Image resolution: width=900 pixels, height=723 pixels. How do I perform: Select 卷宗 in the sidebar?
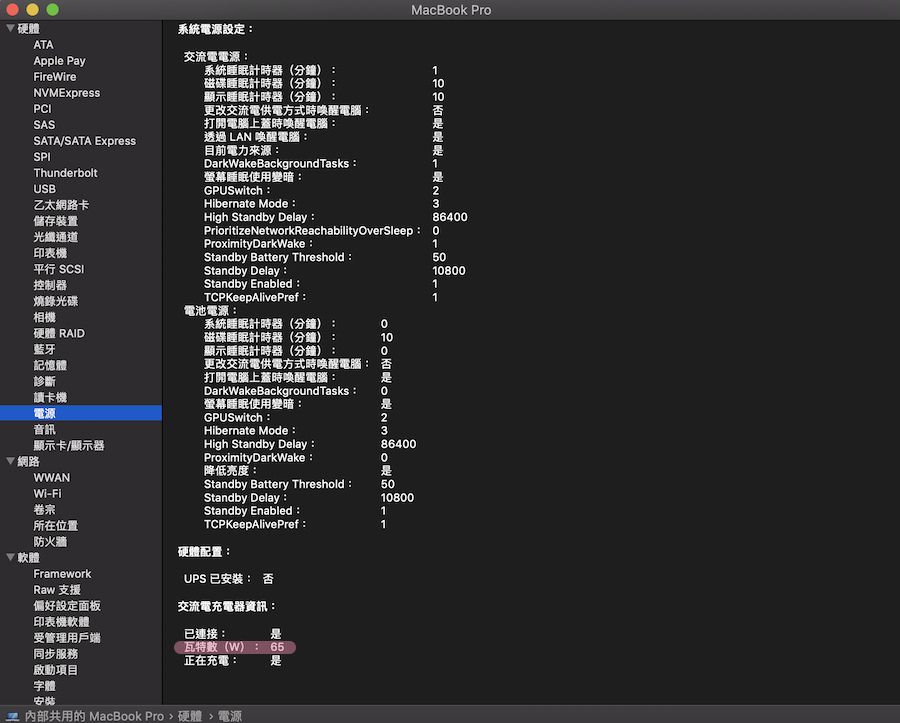(45, 510)
